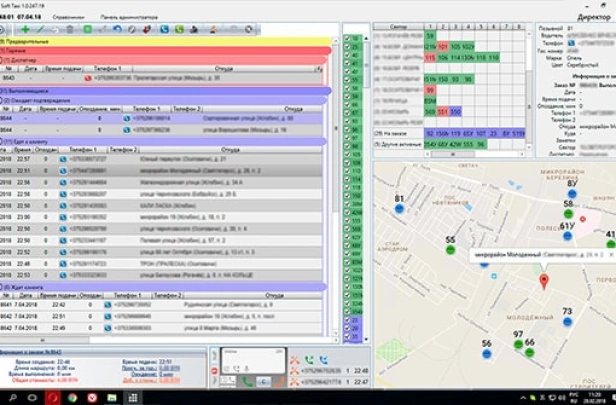Open Opera browser from the taskbar
Image resolution: width=616 pixels, height=405 pixels.
(x=52, y=397)
